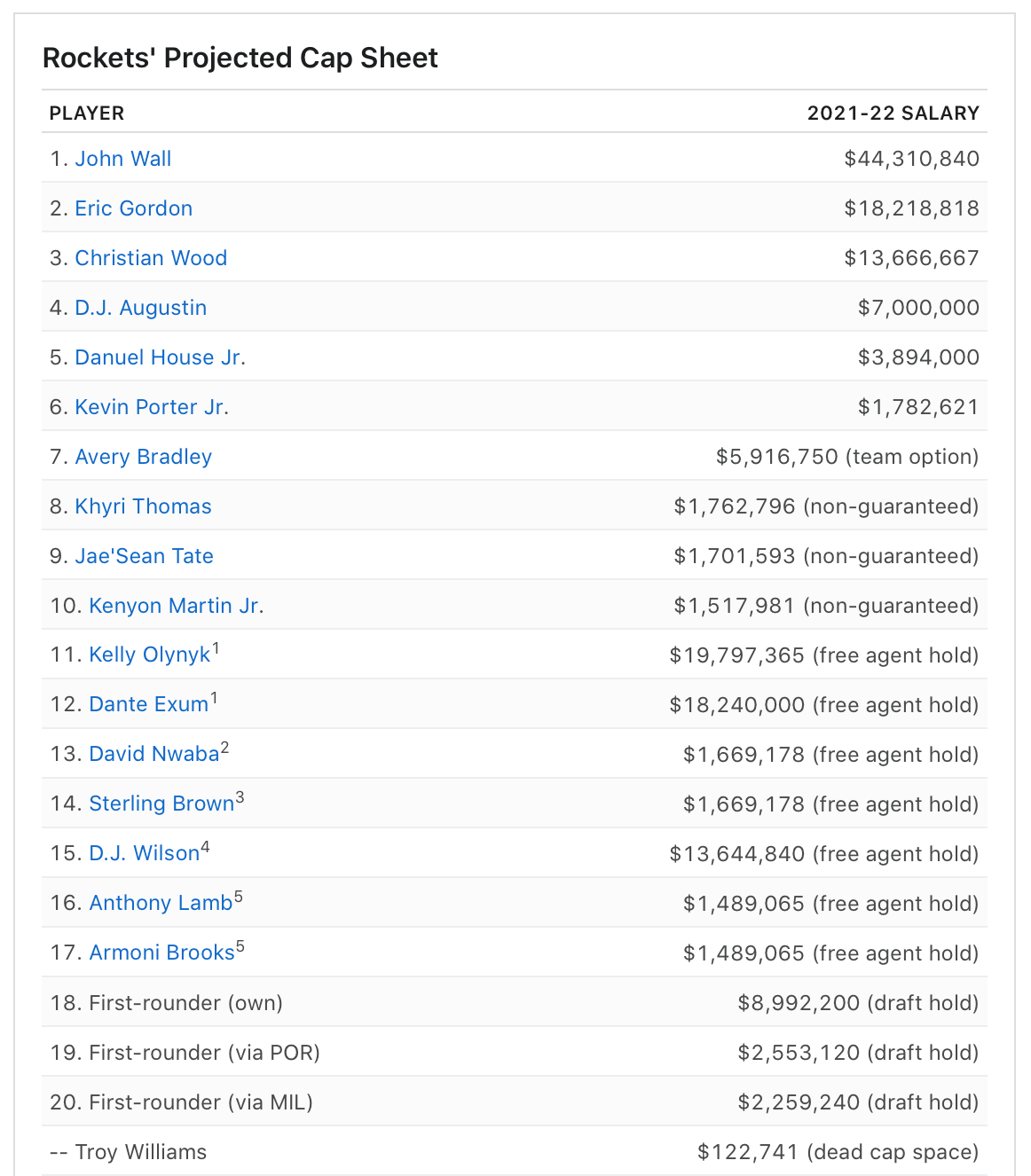Image resolution: width=1031 pixels, height=1176 pixels.
Task: Open the Kevin Porter Jr. link
Action: (151, 407)
